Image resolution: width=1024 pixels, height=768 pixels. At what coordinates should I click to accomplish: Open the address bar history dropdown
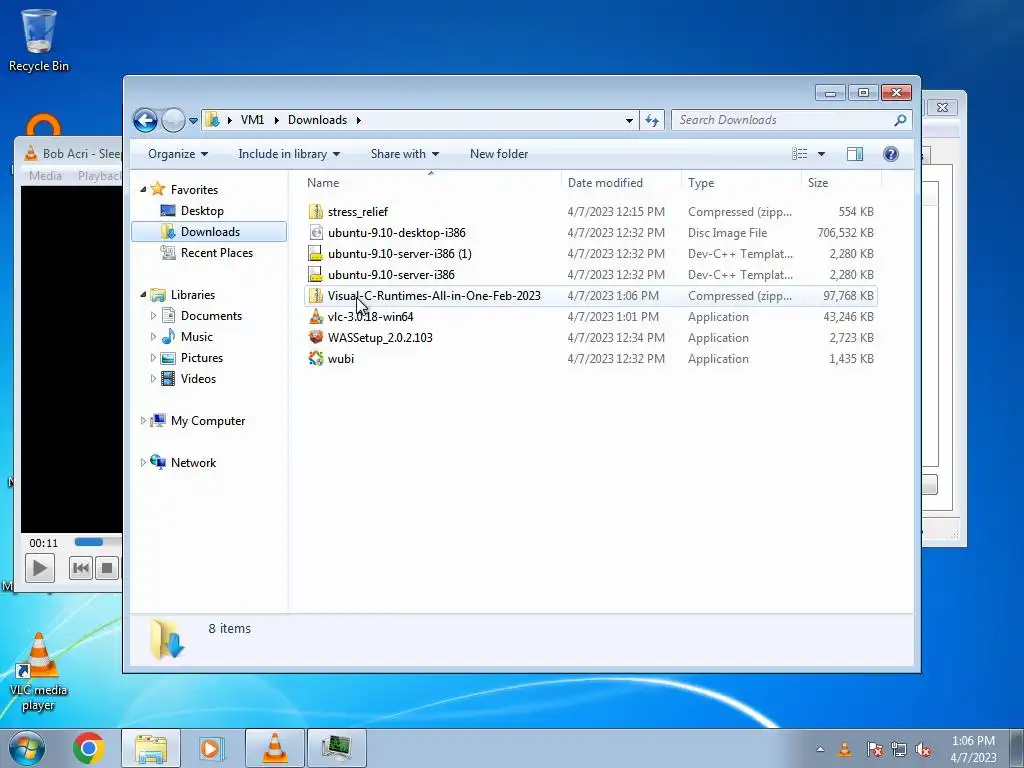point(629,120)
